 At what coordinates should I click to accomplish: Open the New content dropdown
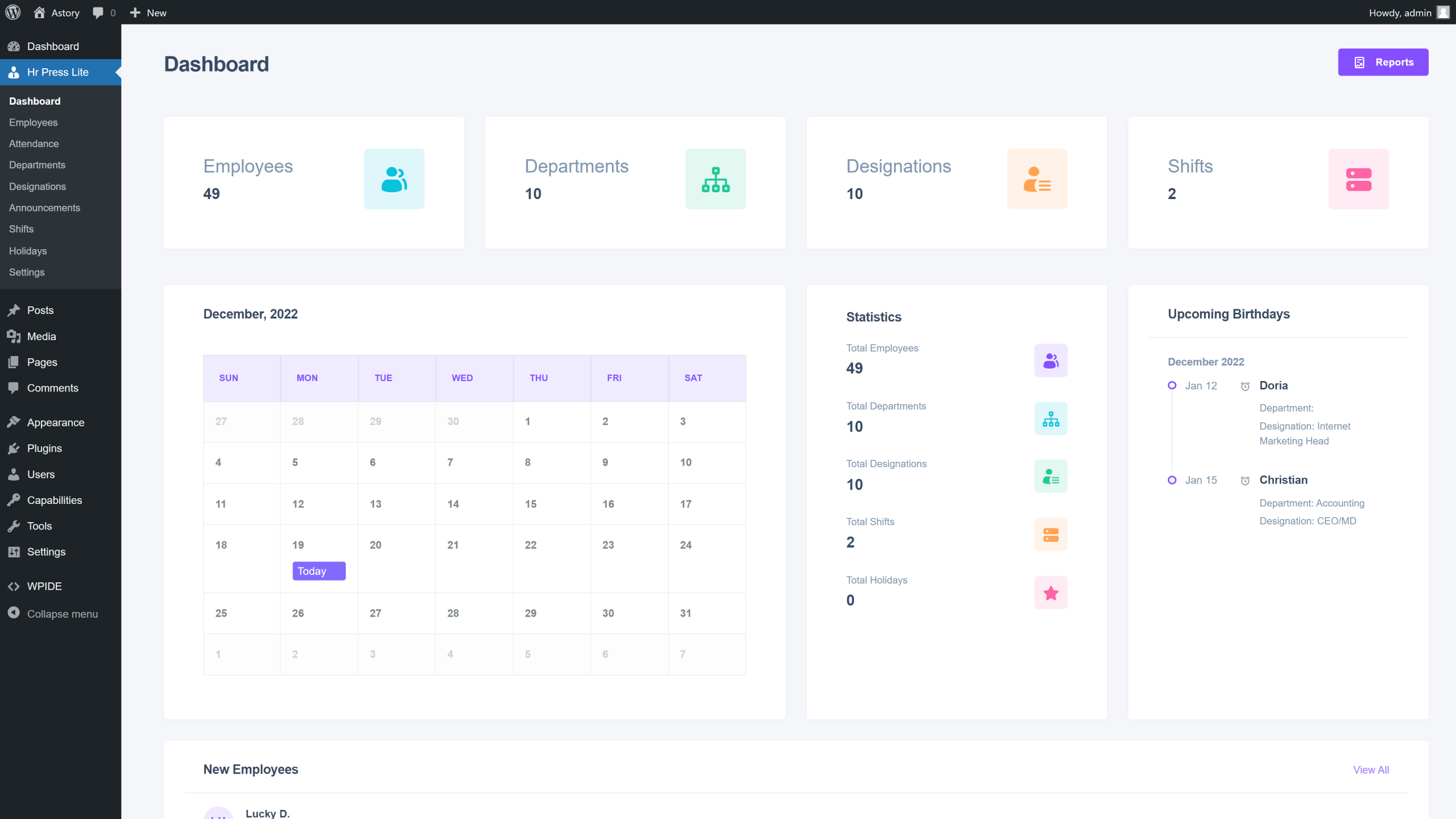click(x=148, y=13)
